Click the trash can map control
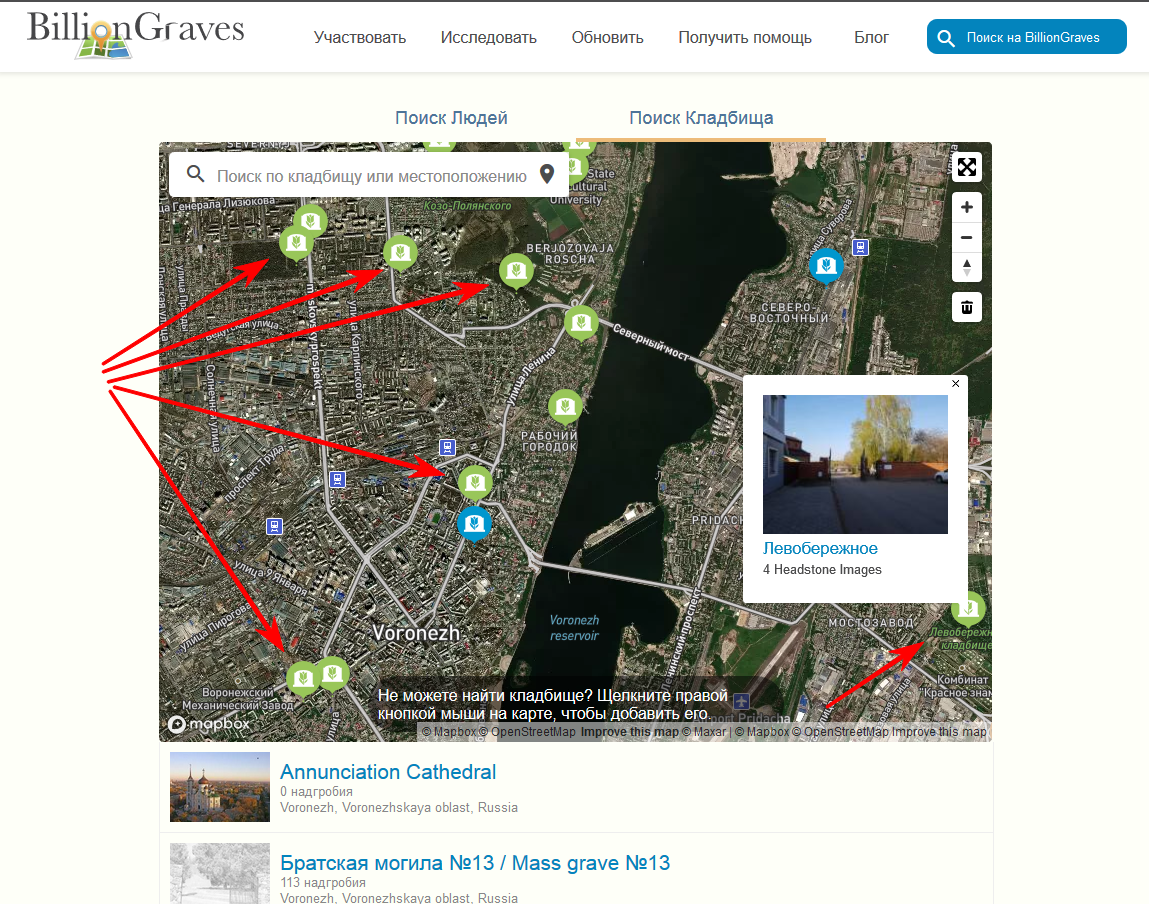 pyautogui.click(x=967, y=307)
